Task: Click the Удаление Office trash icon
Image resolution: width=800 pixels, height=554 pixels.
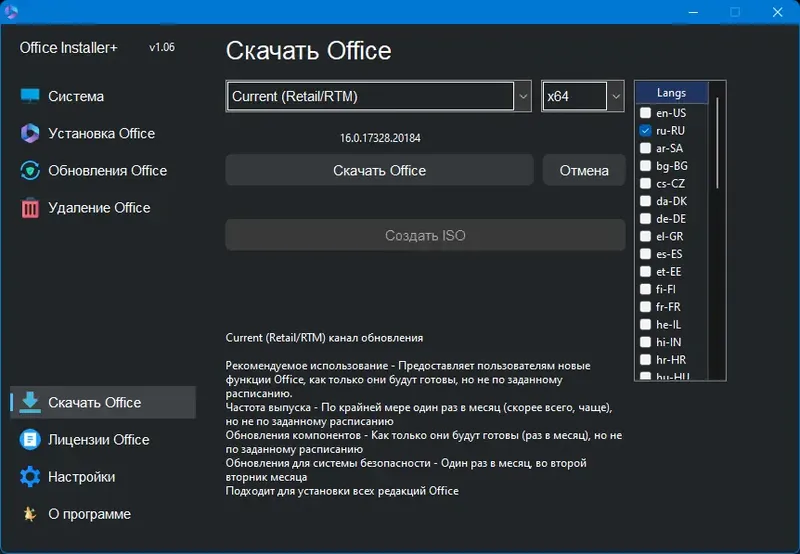Action: click(x=30, y=208)
